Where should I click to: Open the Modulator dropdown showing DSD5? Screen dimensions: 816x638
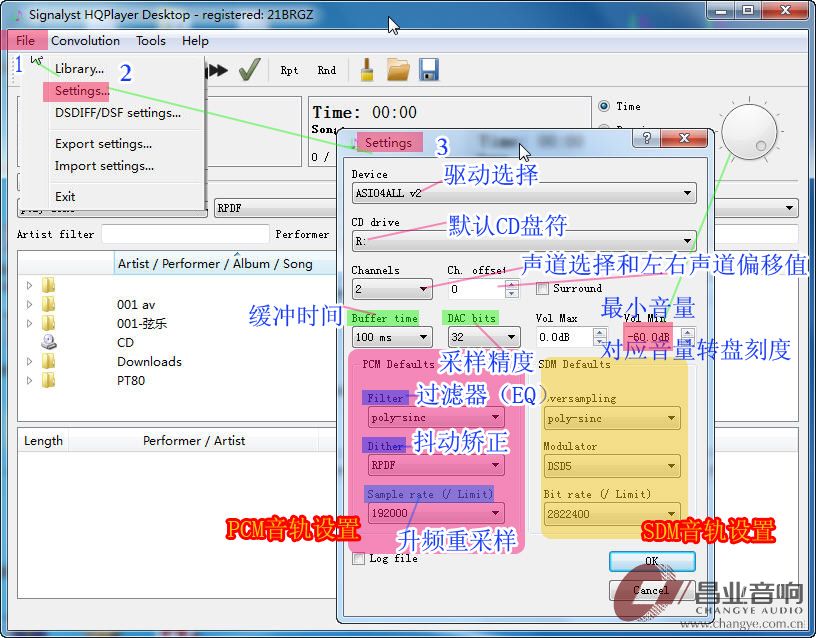tap(612, 466)
